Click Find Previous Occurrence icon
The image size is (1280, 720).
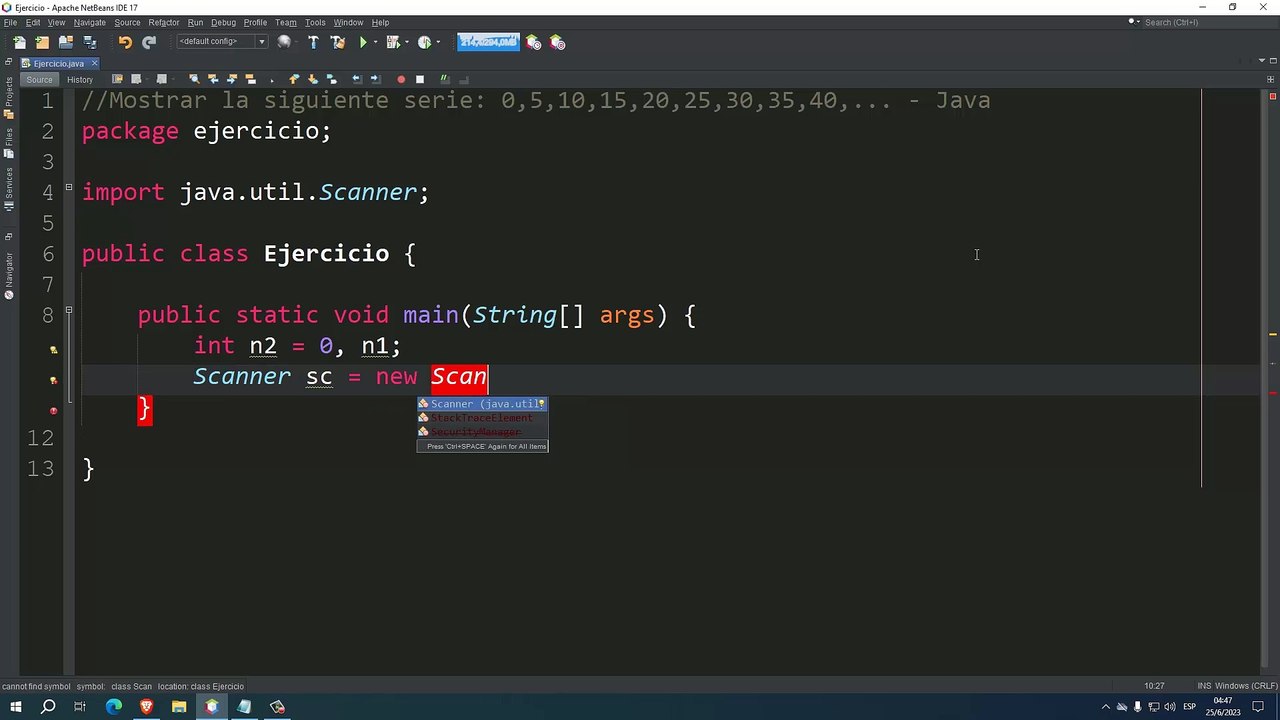click(213, 79)
